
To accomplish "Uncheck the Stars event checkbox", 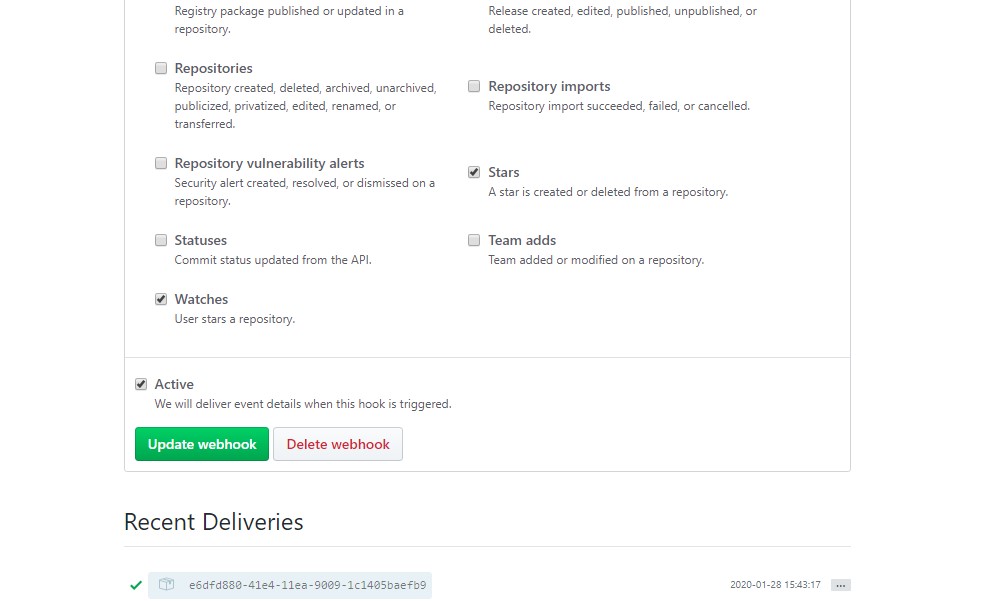I will click(x=474, y=172).
